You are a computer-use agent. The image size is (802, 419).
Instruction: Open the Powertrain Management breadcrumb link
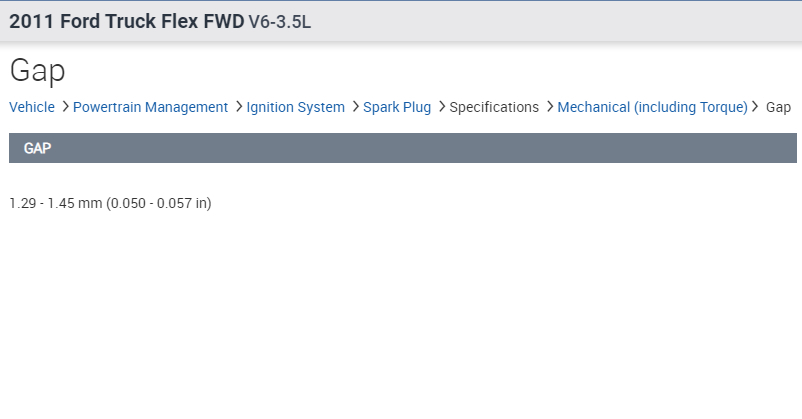151,107
